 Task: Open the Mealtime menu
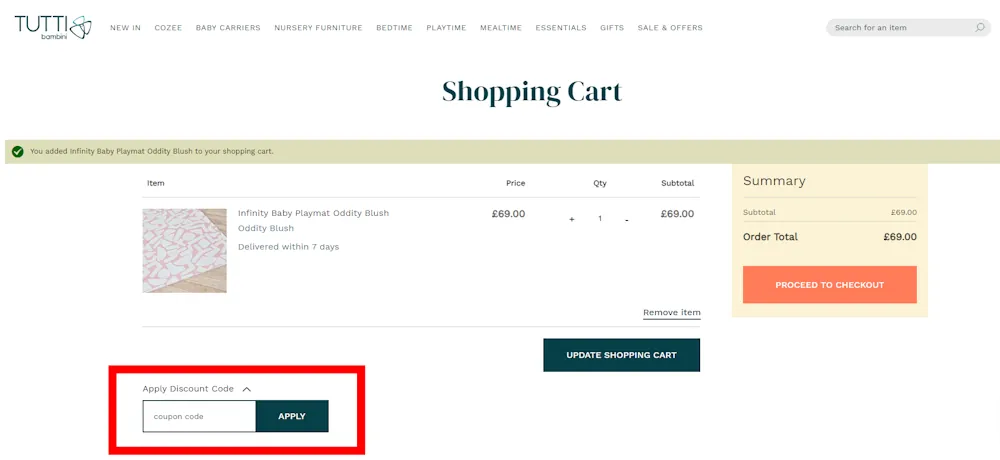click(x=501, y=27)
